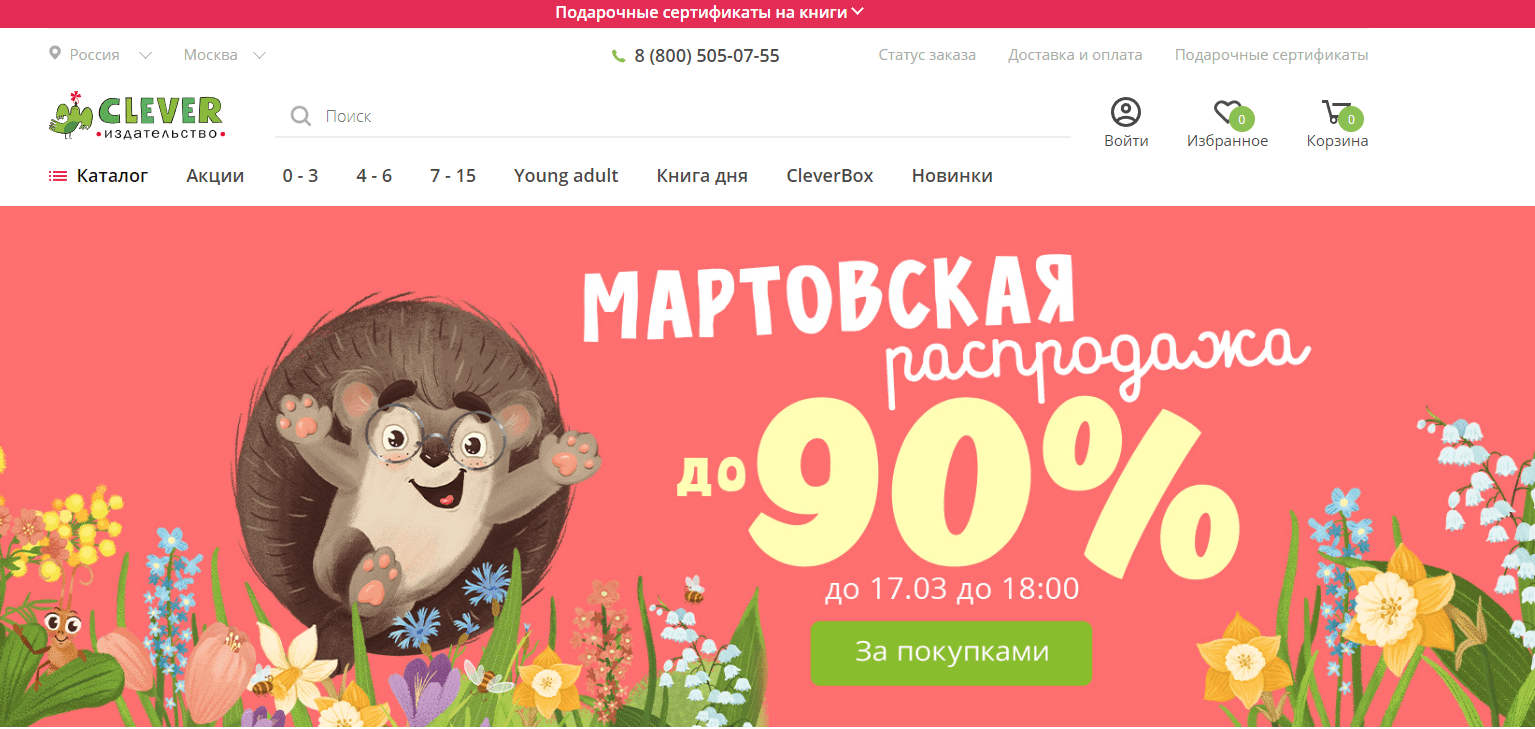Open the shopping cart icon

[1336, 112]
